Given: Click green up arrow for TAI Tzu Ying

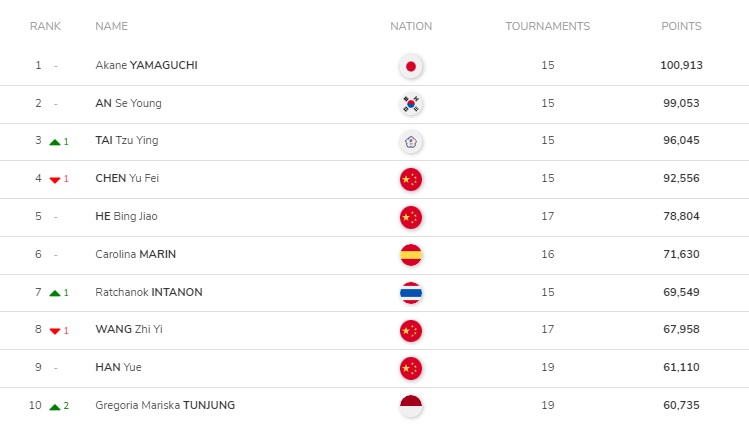Looking at the screenshot, I should (55, 142).
